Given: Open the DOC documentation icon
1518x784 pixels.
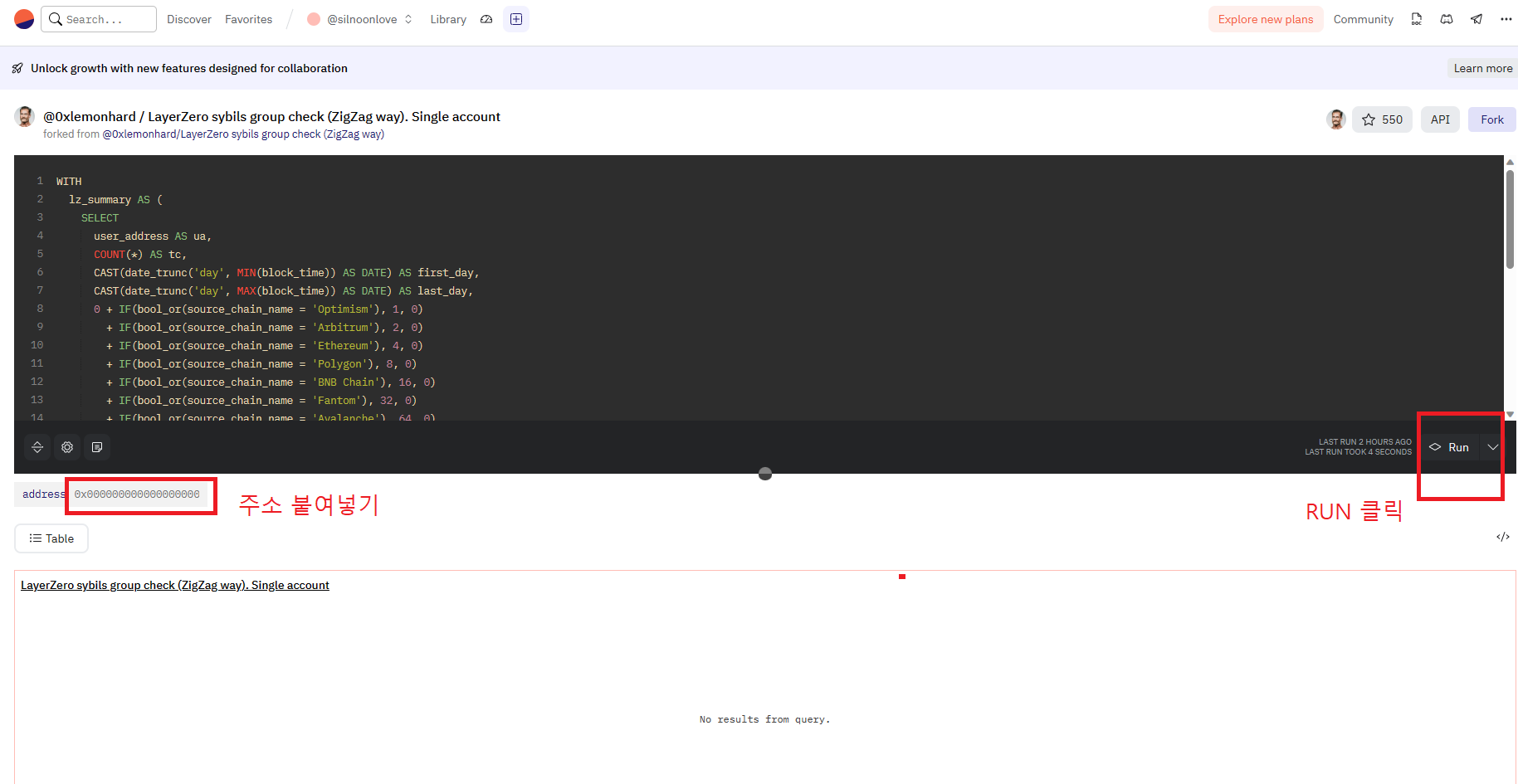Looking at the screenshot, I should [x=1416, y=19].
